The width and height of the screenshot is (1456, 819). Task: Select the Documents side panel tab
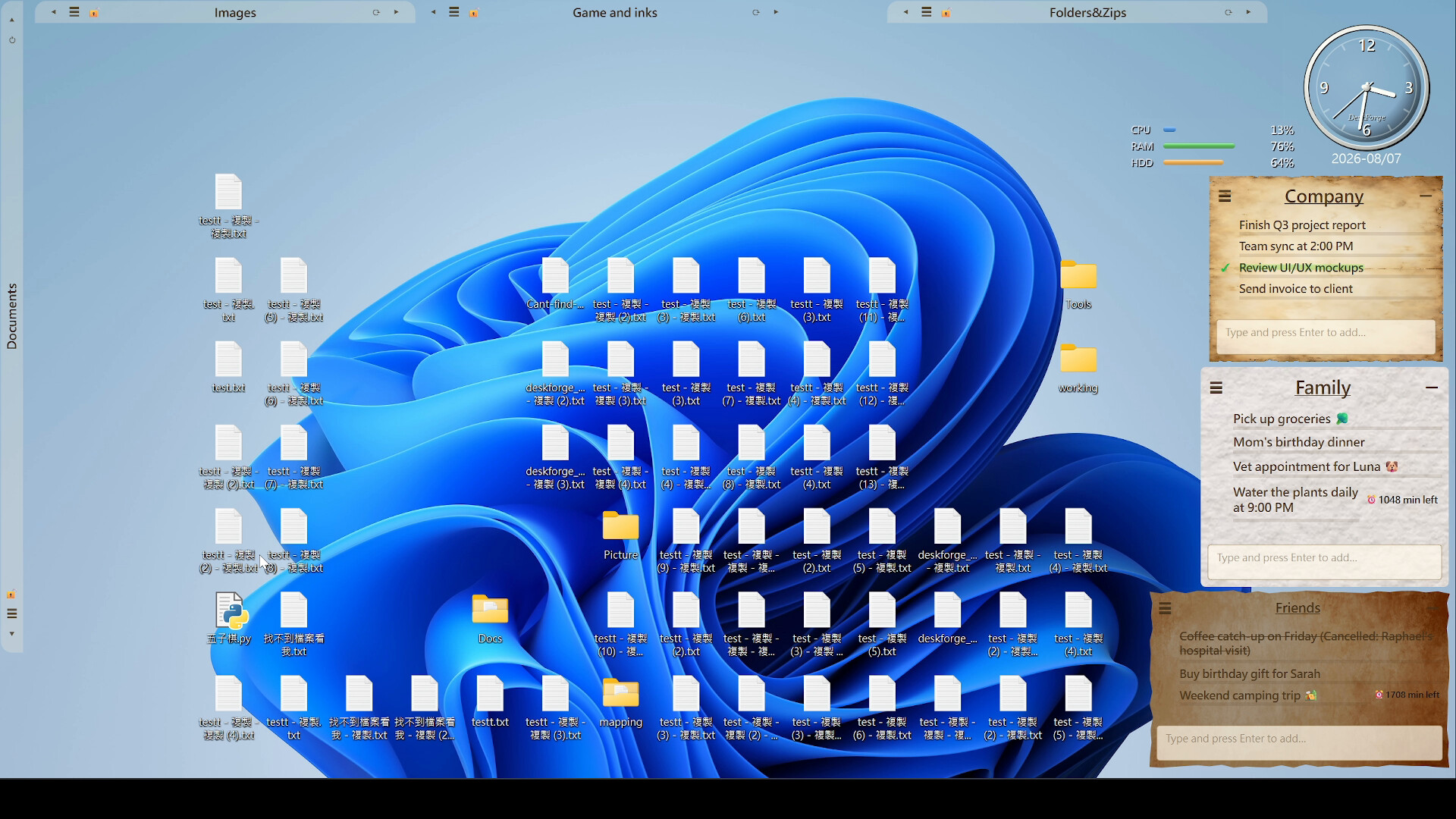tap(11, 316)
